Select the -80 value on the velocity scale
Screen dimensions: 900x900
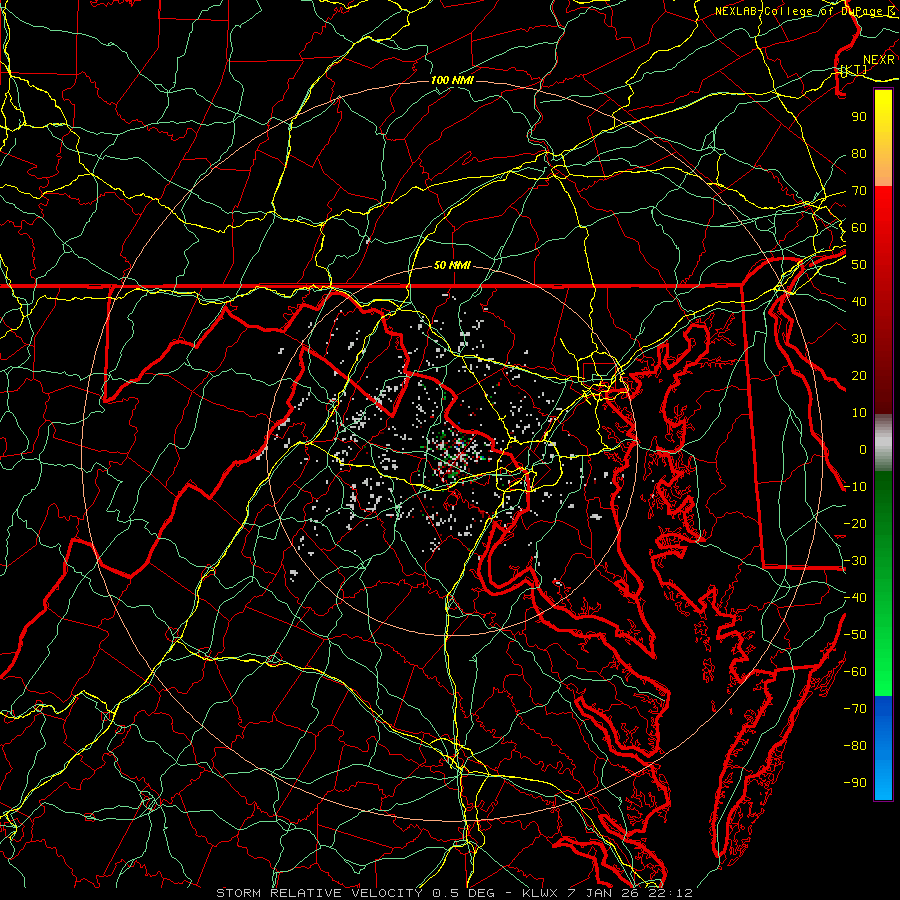(x=855, y=746)
